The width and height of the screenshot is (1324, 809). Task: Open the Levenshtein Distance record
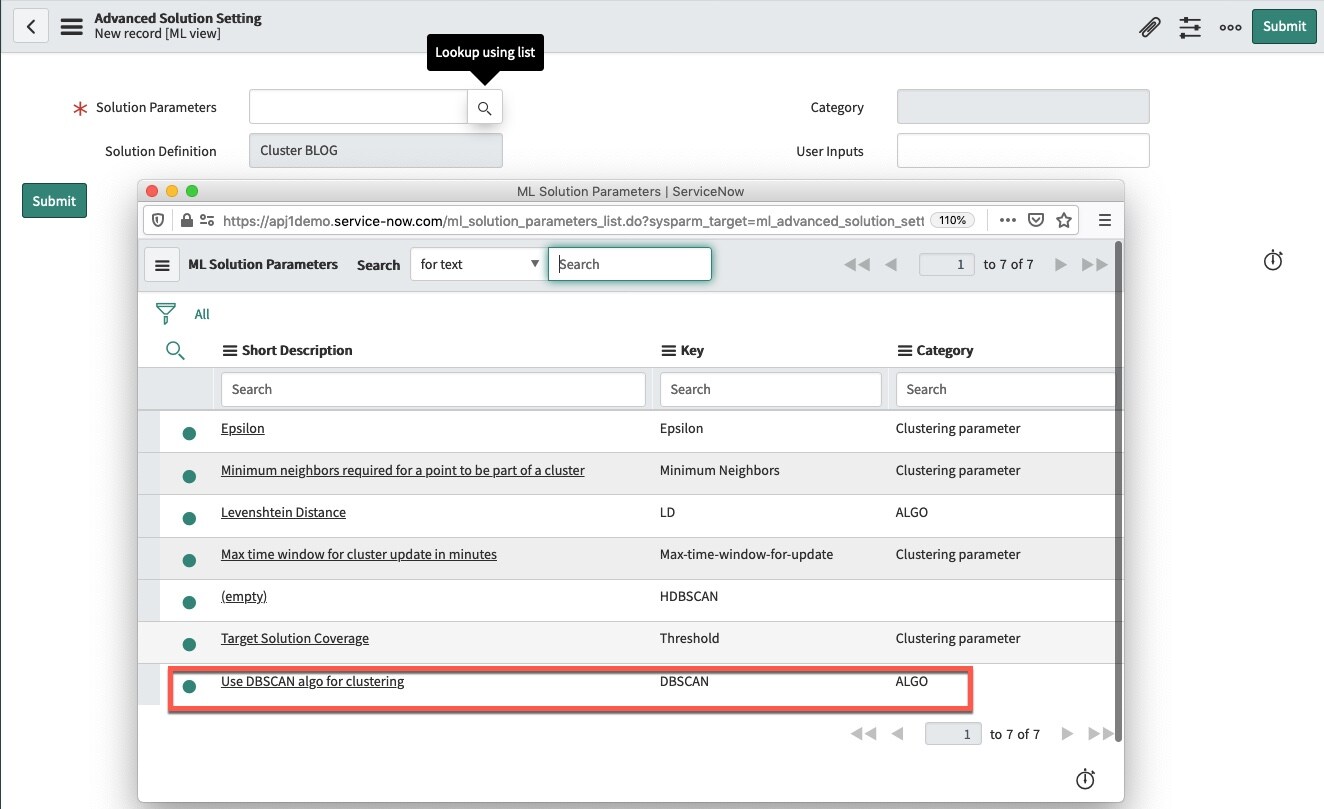283,511
